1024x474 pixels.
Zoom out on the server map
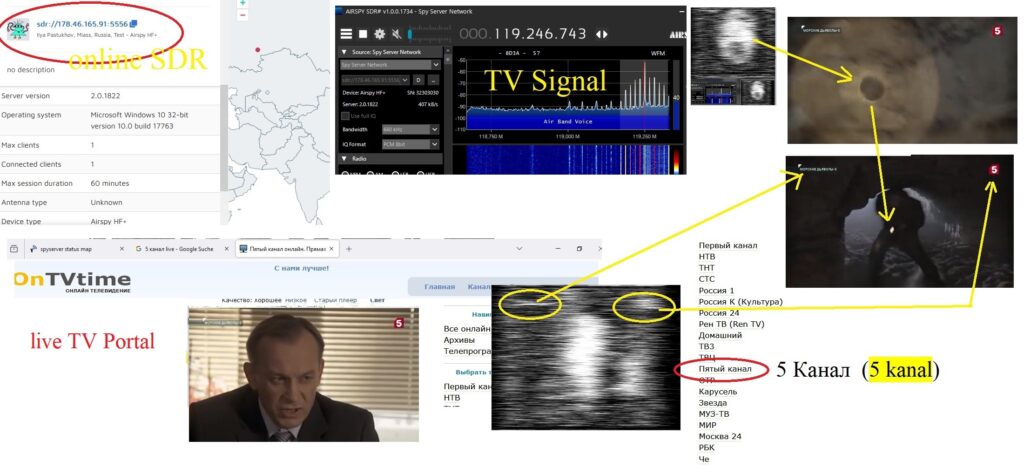(x=243, y=16)
